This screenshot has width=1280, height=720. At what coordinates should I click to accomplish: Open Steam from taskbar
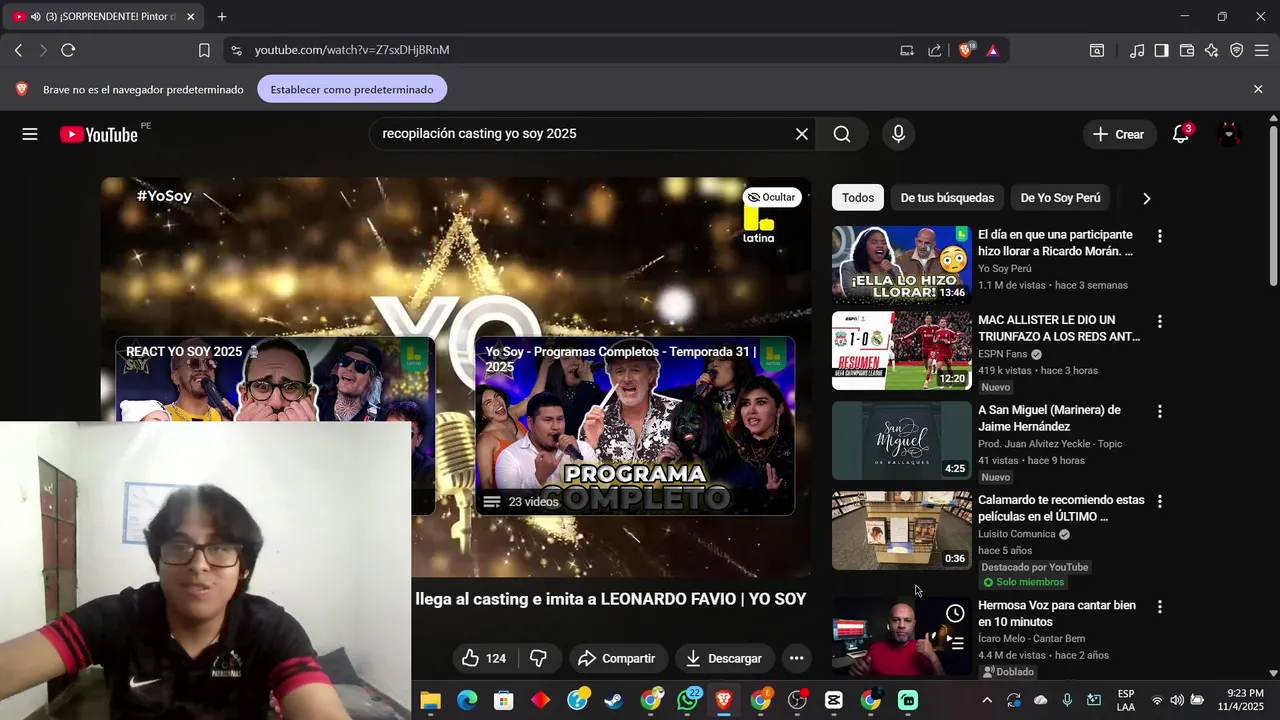[614, 700]
